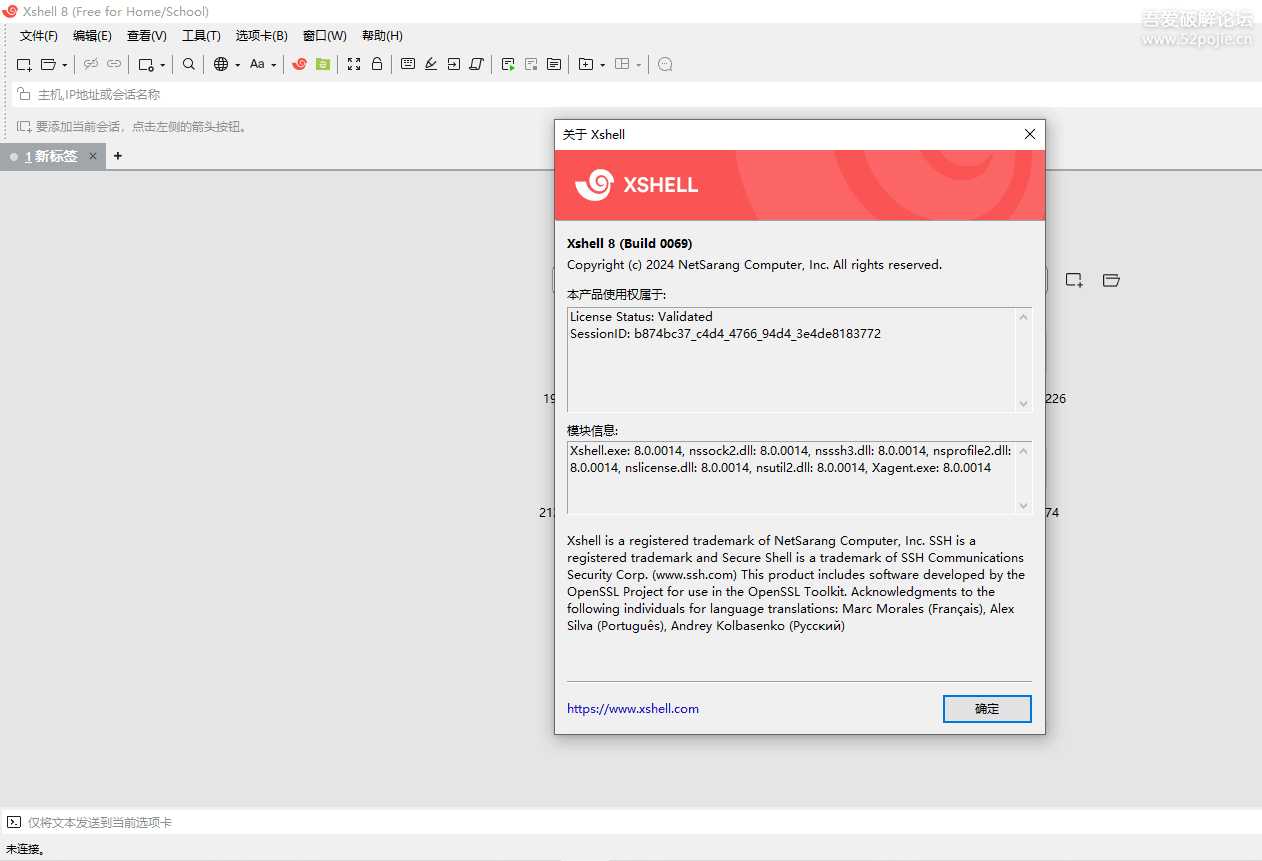The height and width of the screenshot is (861, 1262).
Task: Click the session logging toolbar icon
Action: tap(507, 64)
